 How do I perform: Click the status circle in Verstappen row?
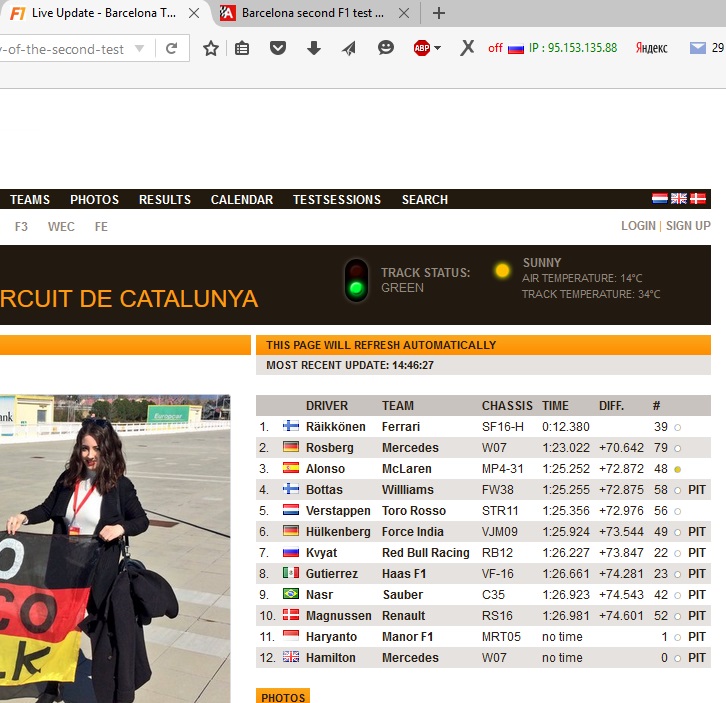point(677,511)
